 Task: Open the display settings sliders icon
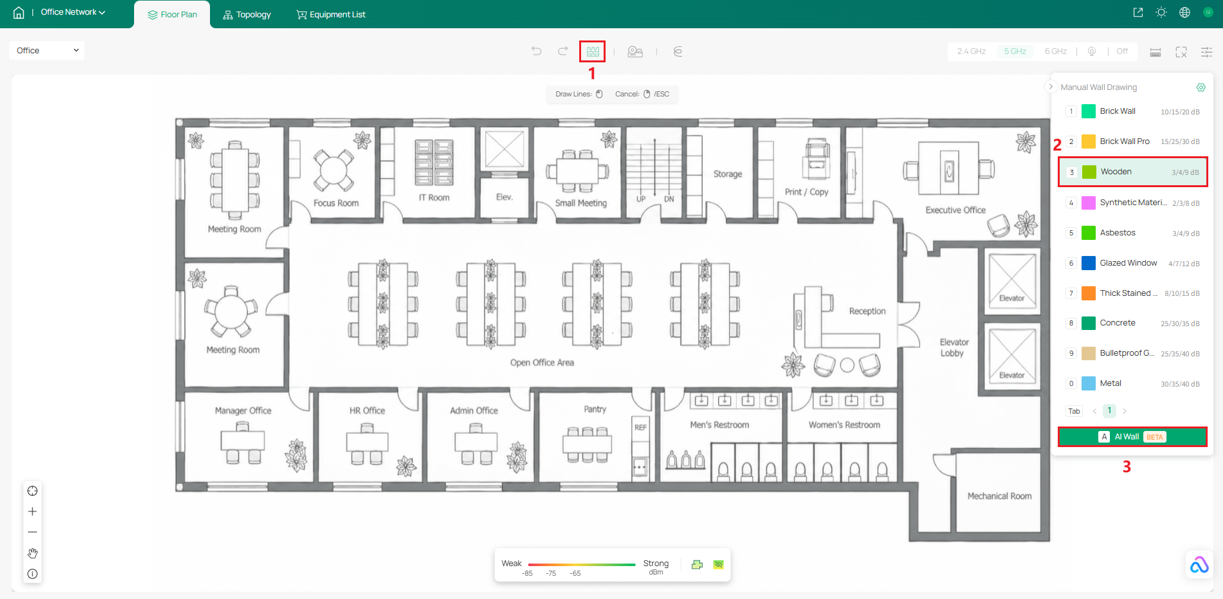1207,52
